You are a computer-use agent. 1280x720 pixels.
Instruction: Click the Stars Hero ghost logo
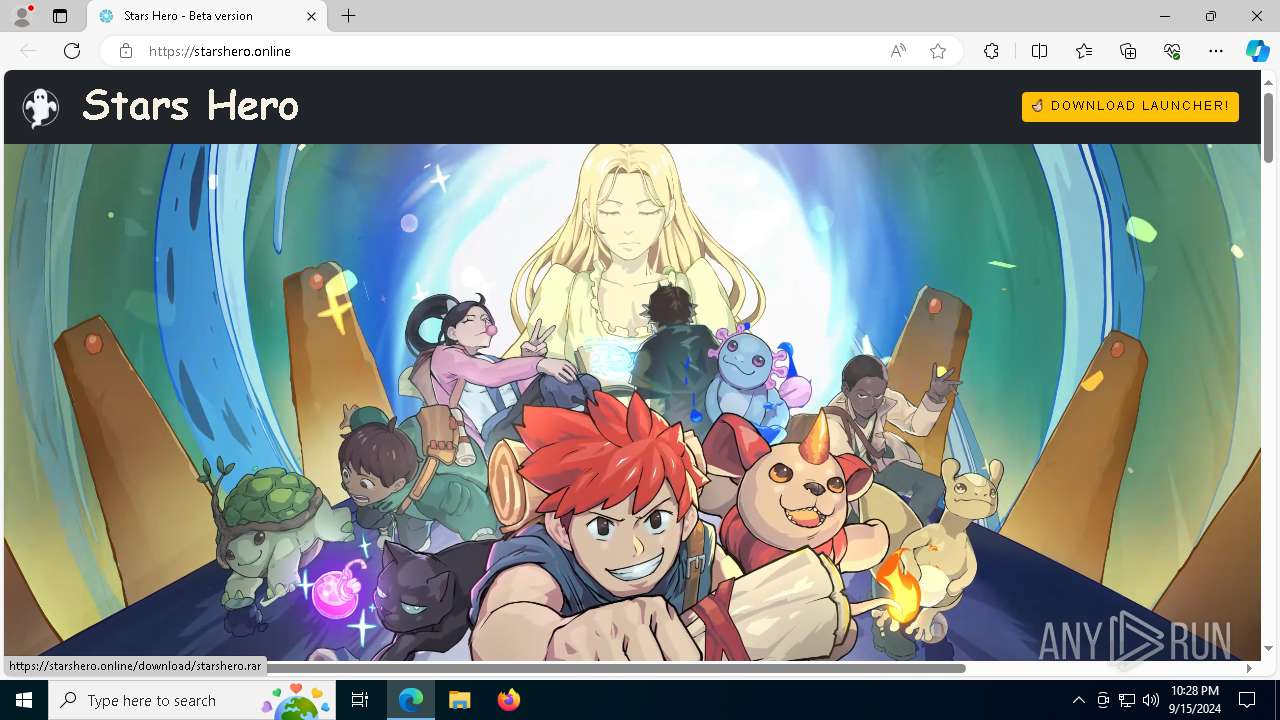coord(41,107)
